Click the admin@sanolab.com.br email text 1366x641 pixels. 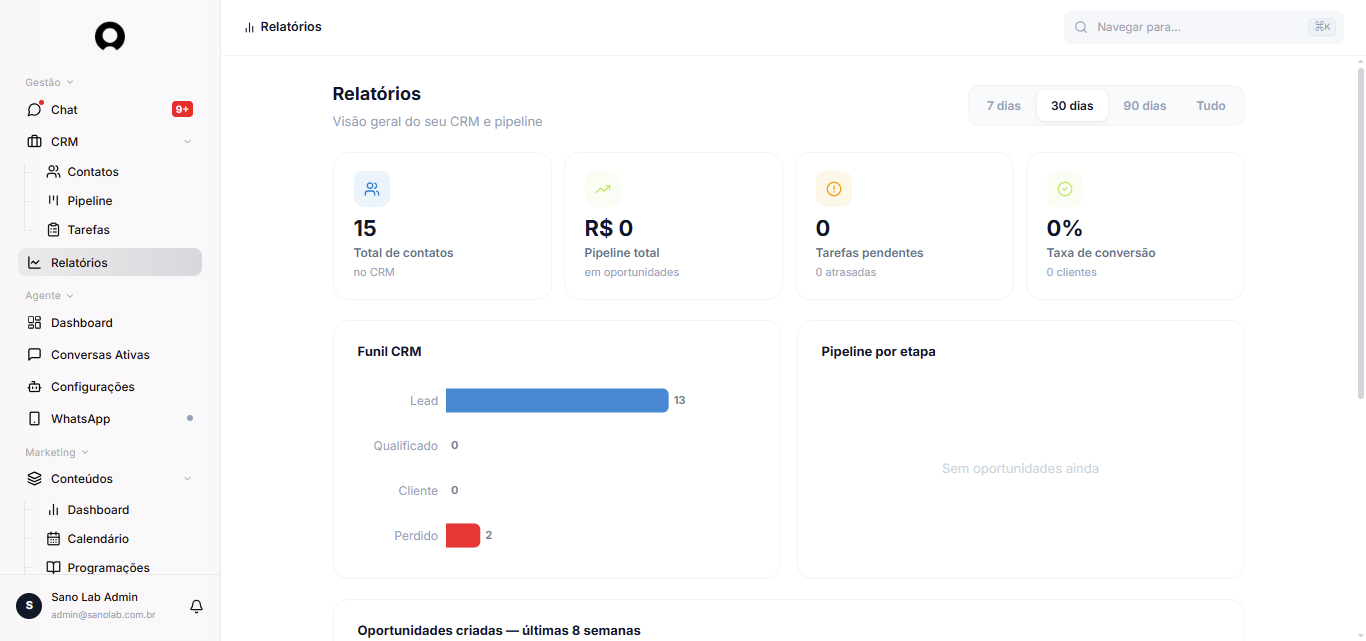click(x=103, y=614)
